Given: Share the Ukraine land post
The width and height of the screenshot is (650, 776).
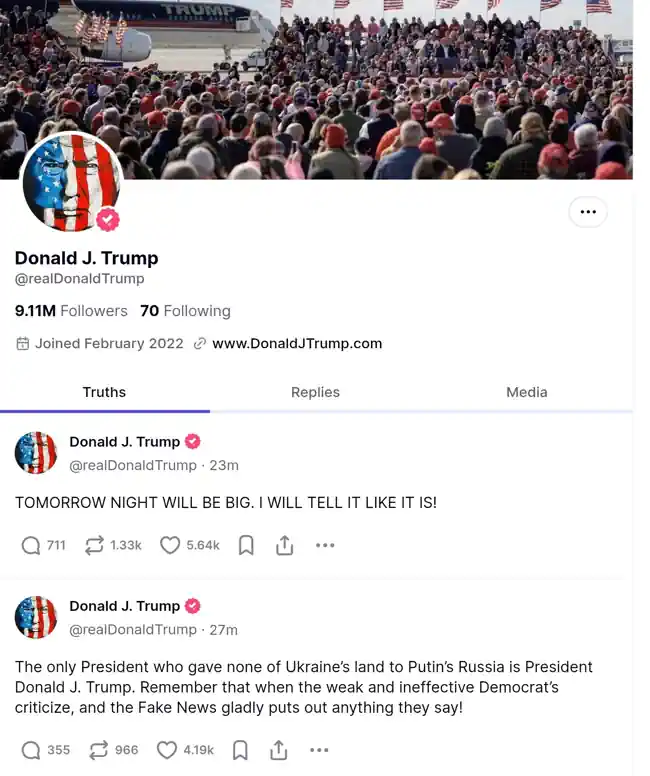Looking at the screenshot, I should [x=279, y=750].
